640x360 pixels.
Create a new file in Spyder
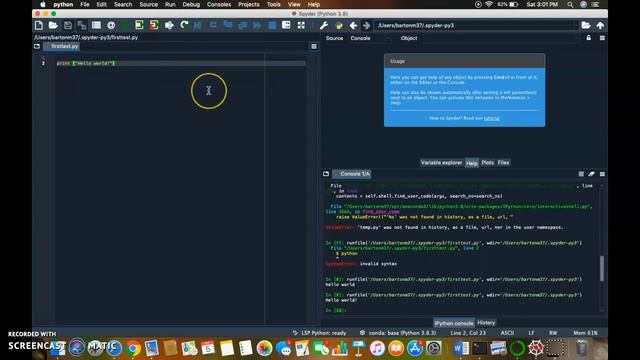click(x=39, y=25)
